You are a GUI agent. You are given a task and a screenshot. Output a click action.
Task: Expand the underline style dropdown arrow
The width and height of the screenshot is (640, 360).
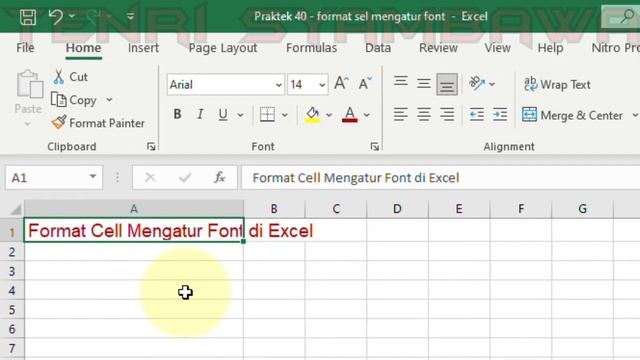point(240,115)
